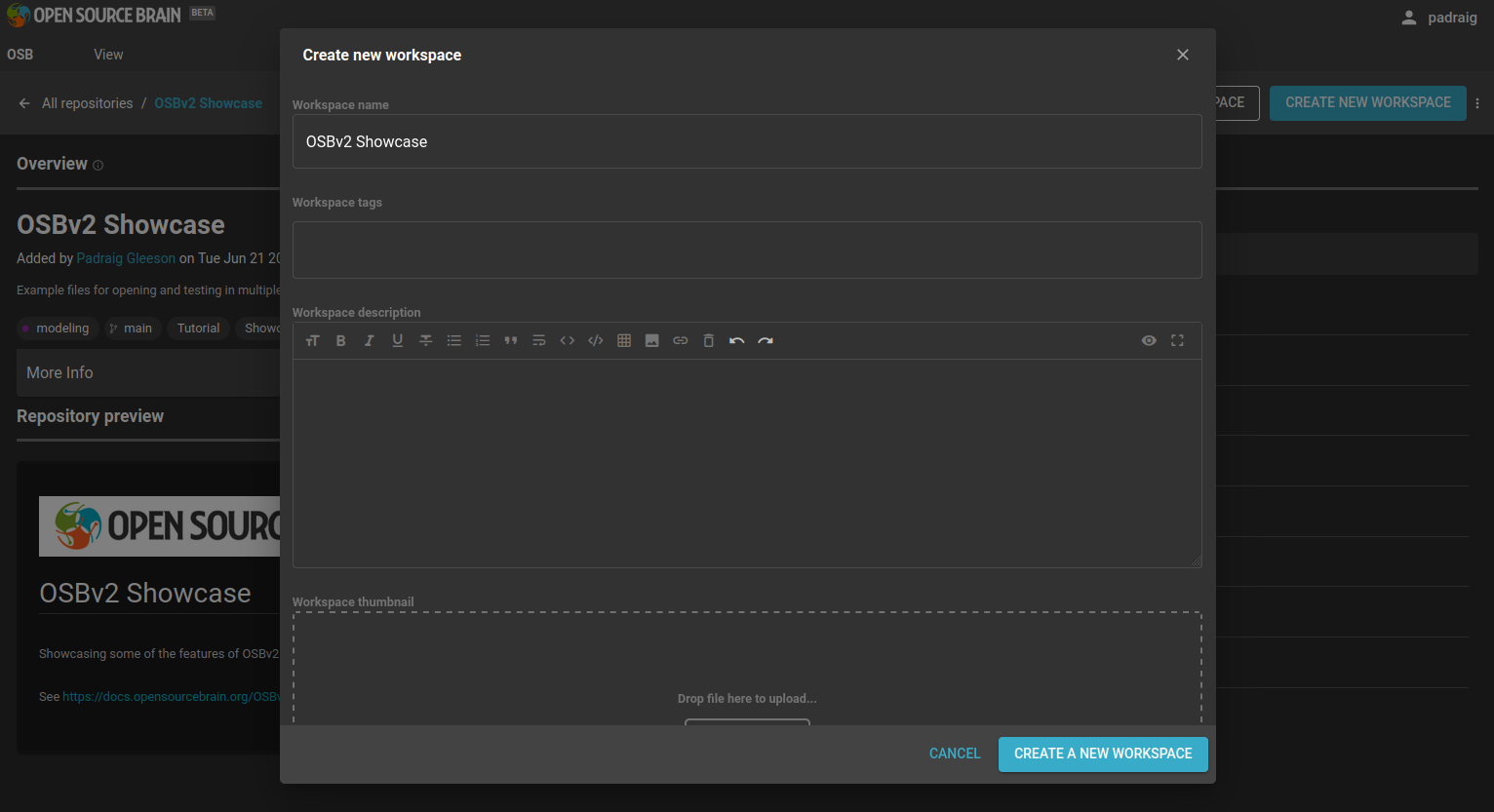Open the OSB menu
This screenshot has height=812, width=1494.
click(x=20, y=55)
